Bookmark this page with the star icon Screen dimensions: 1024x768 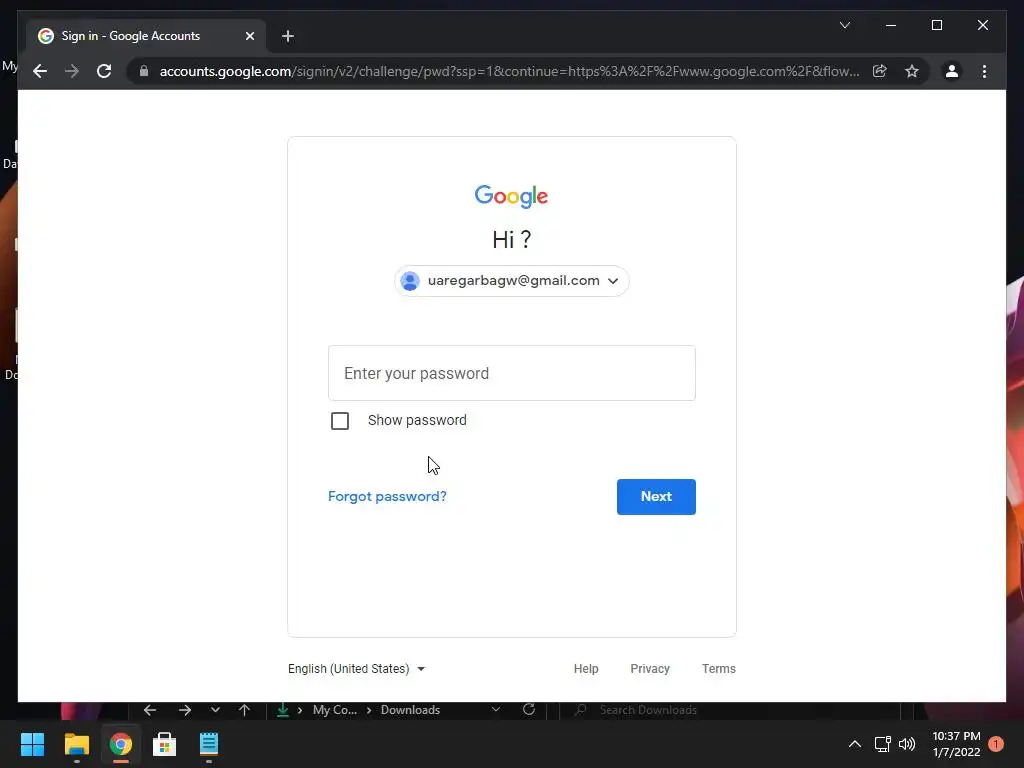(912, 71)
